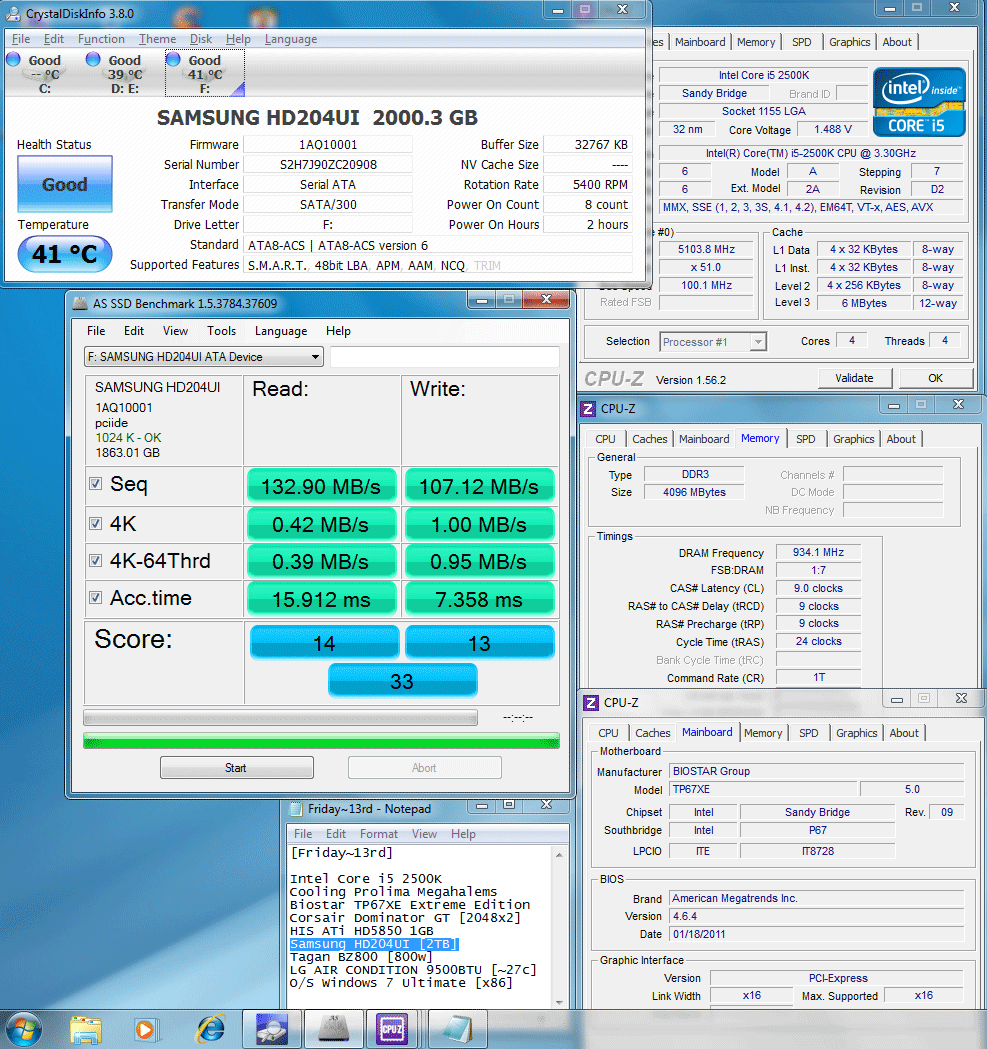Click the total score 33 box
Viewport: 987px width, 1049px height.
[x=402, y=681]
